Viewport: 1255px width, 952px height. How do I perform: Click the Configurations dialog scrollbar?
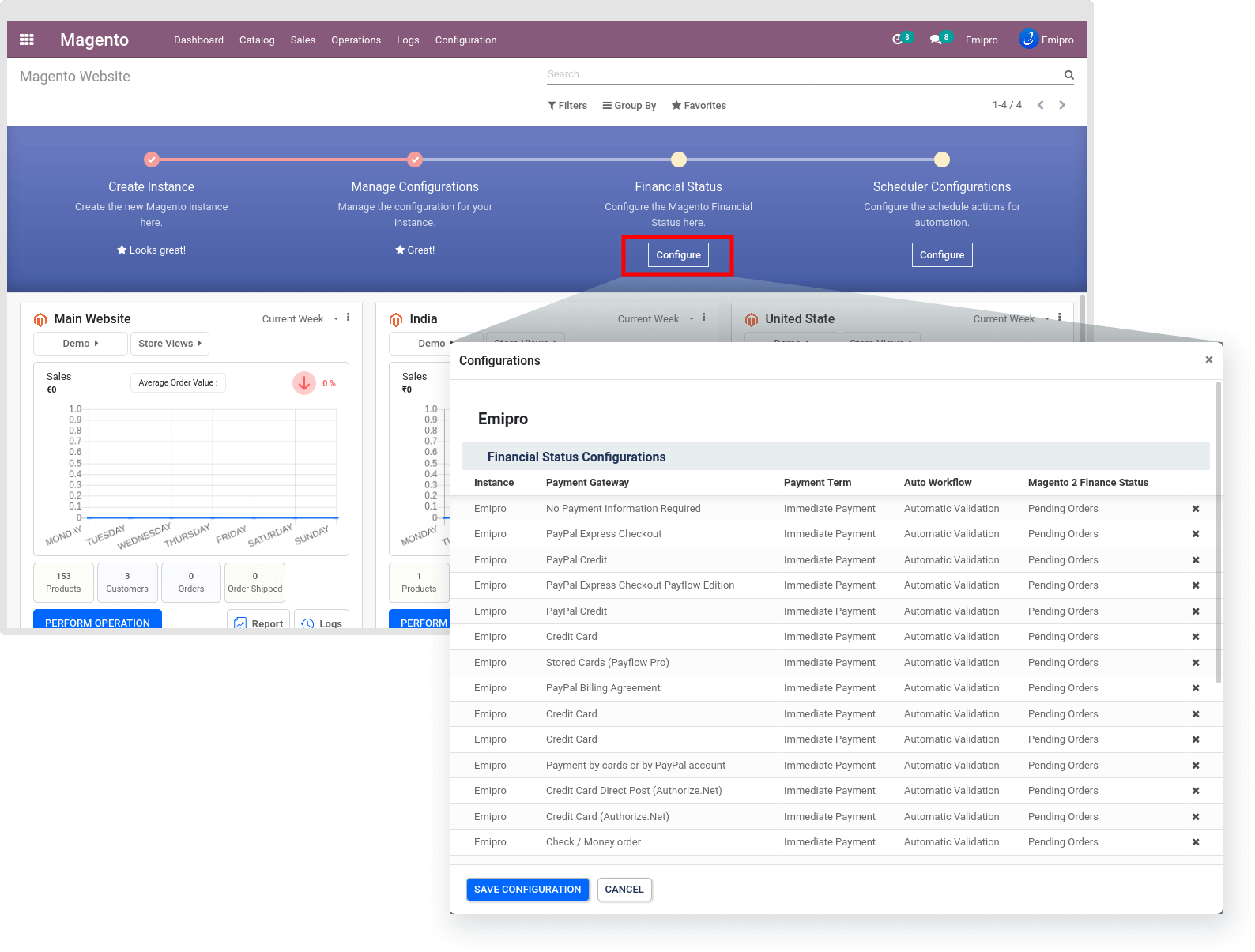[1219, 532]
